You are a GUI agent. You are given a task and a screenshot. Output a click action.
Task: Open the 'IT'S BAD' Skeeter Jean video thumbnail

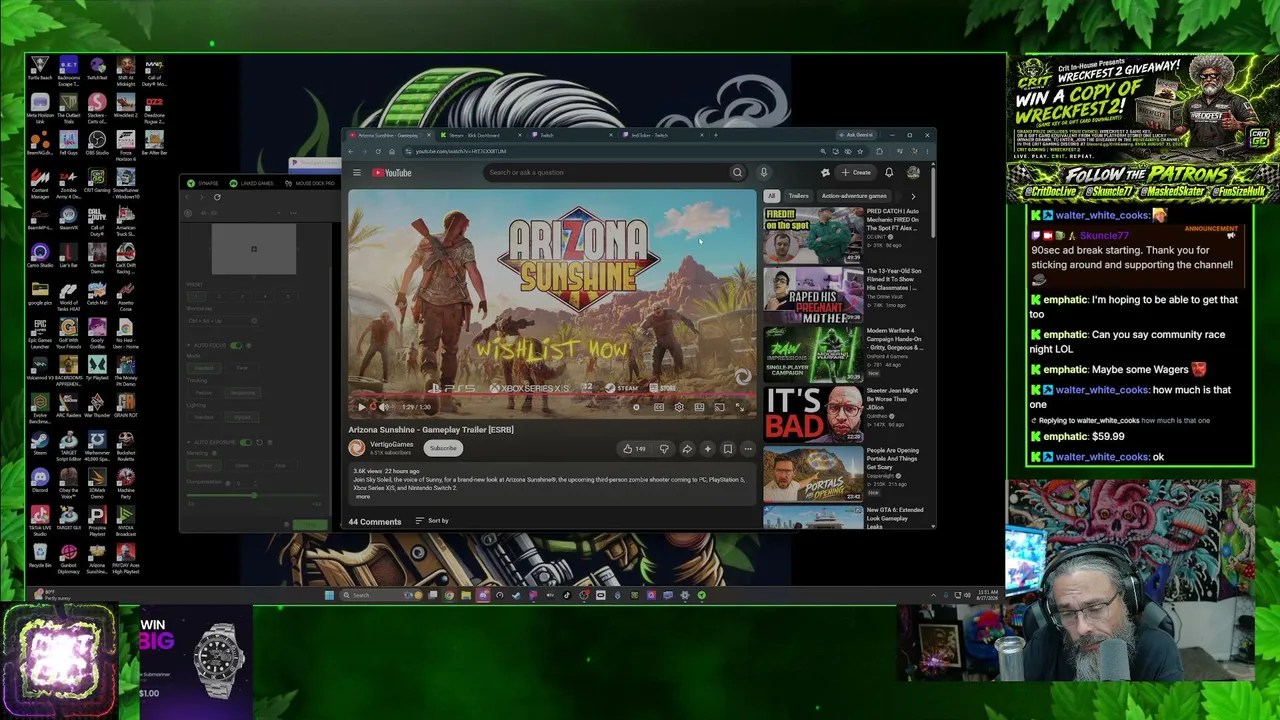(x=813, y=415)
